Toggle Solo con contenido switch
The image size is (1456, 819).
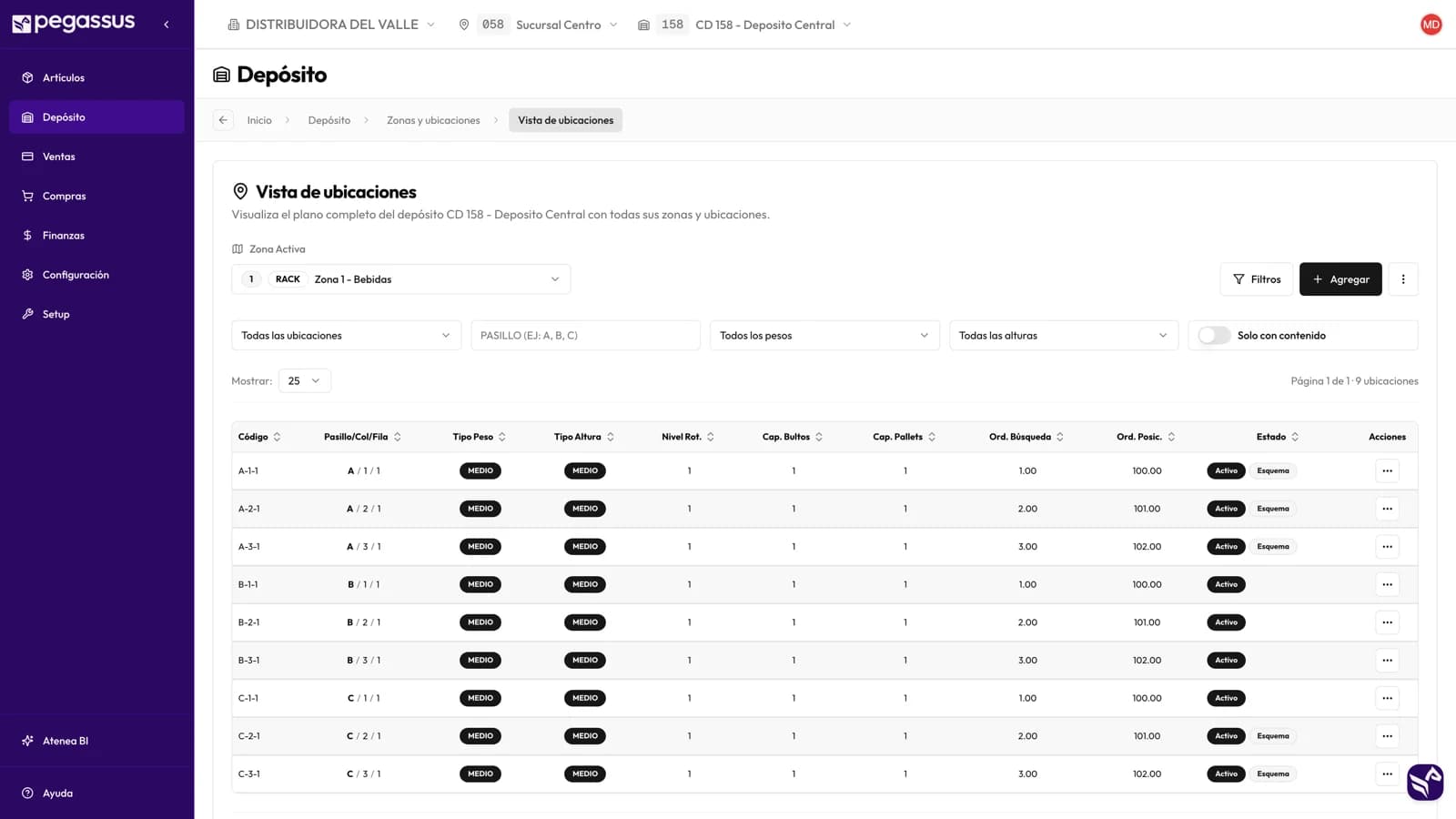(x=1214, y=336)
